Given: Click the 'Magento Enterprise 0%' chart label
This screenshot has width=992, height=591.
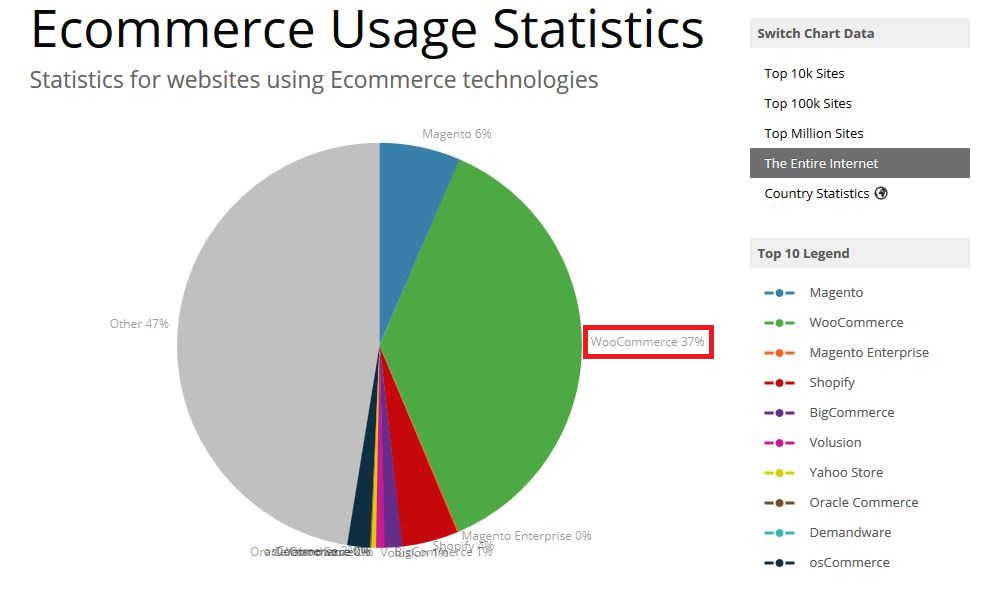Looking at the screenshot, I should (527, 536).
